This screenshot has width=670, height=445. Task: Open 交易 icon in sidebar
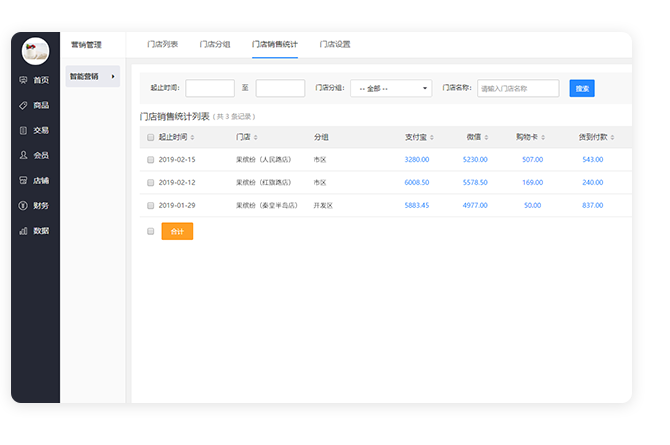pos(23,130)
